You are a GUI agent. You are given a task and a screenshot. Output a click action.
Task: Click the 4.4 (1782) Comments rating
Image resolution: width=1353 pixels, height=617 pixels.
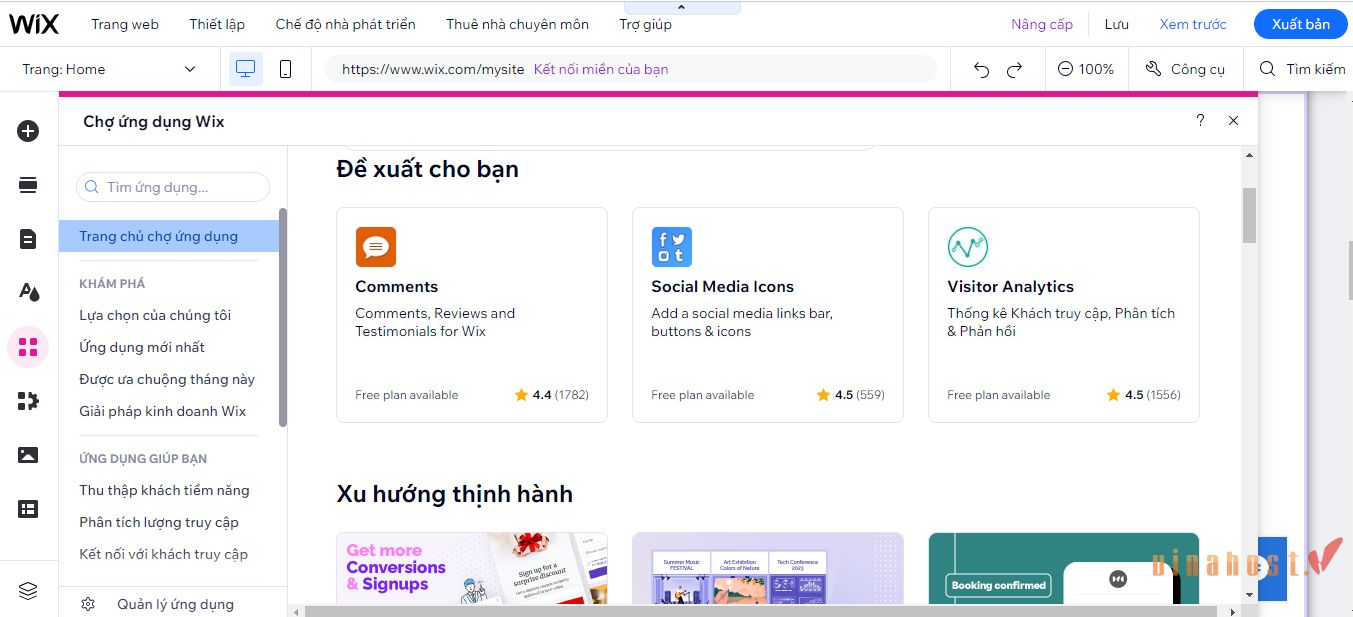[552, 395]
